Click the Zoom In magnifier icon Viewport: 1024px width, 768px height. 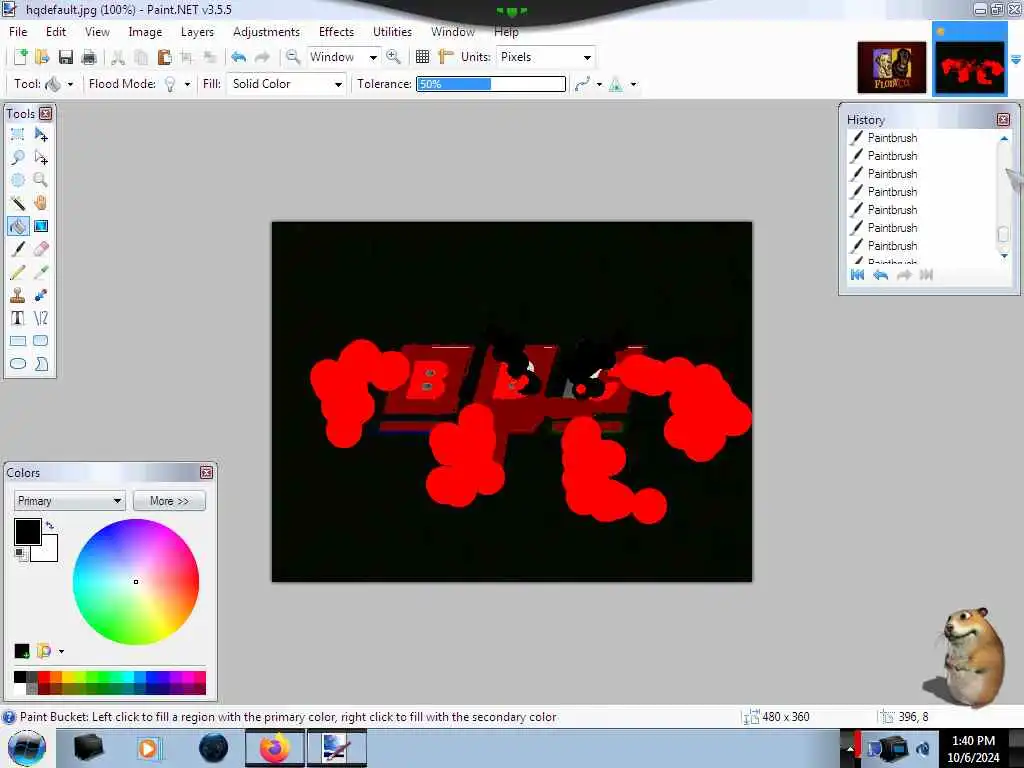[x=393, y=57]
